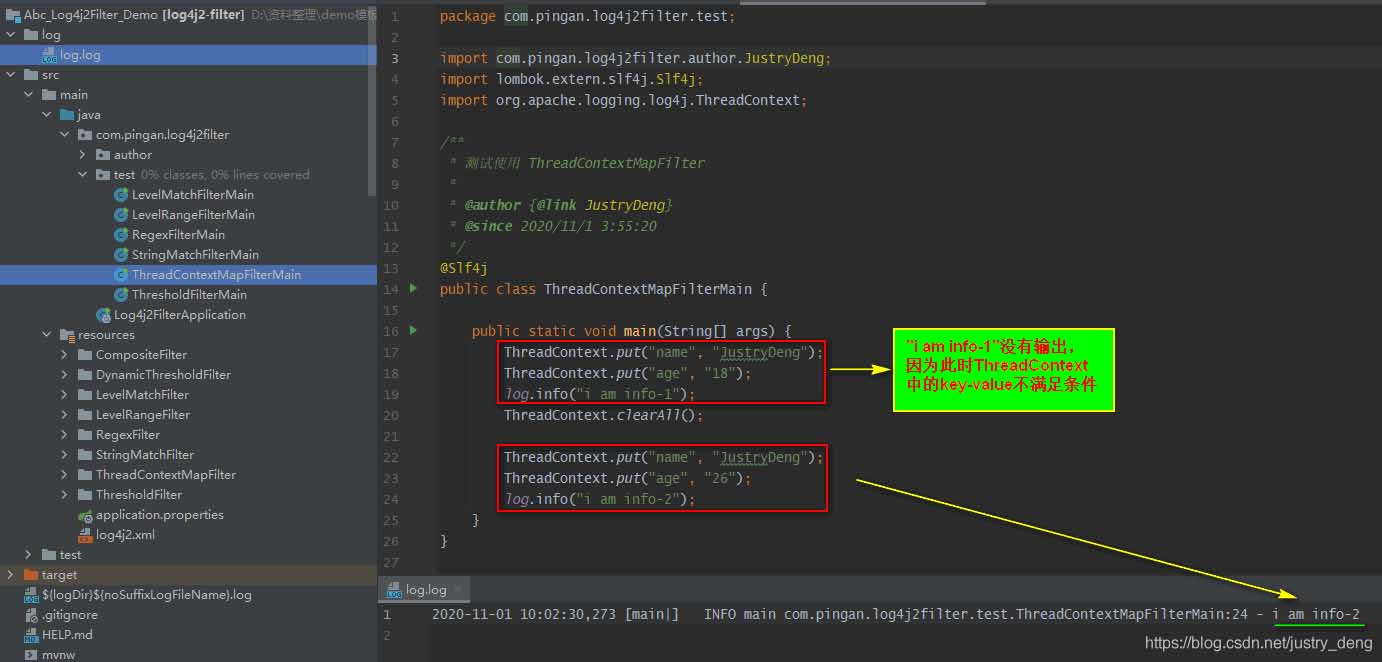The width and height of the screenshot is (1382, 662).
Task: Collapse the src folder
Action: (10, 75)
